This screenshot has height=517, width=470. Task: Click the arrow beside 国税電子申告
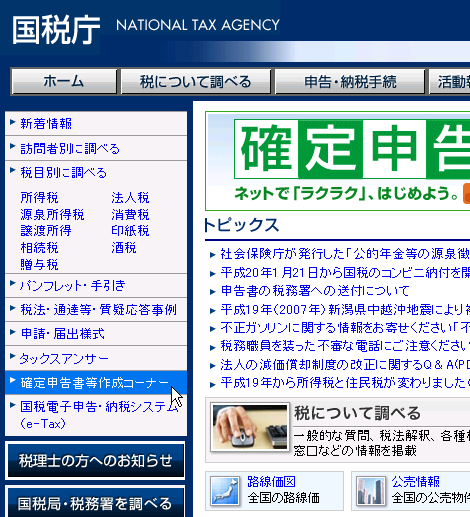(13, 405)
